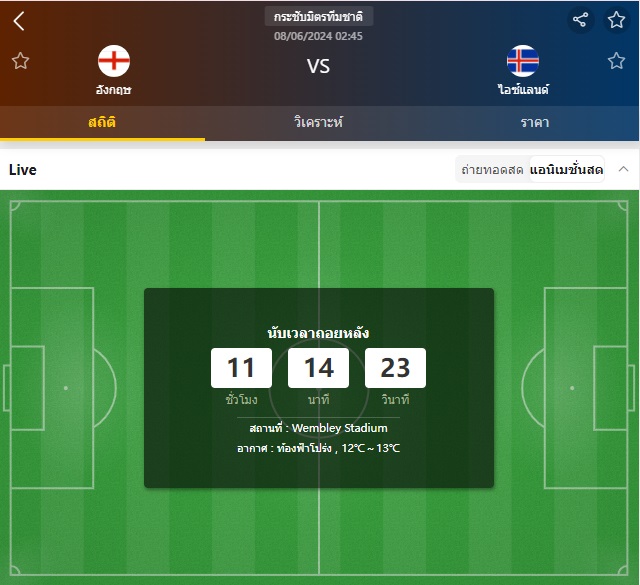Open the ราคา tab

[x=535, y=122]
